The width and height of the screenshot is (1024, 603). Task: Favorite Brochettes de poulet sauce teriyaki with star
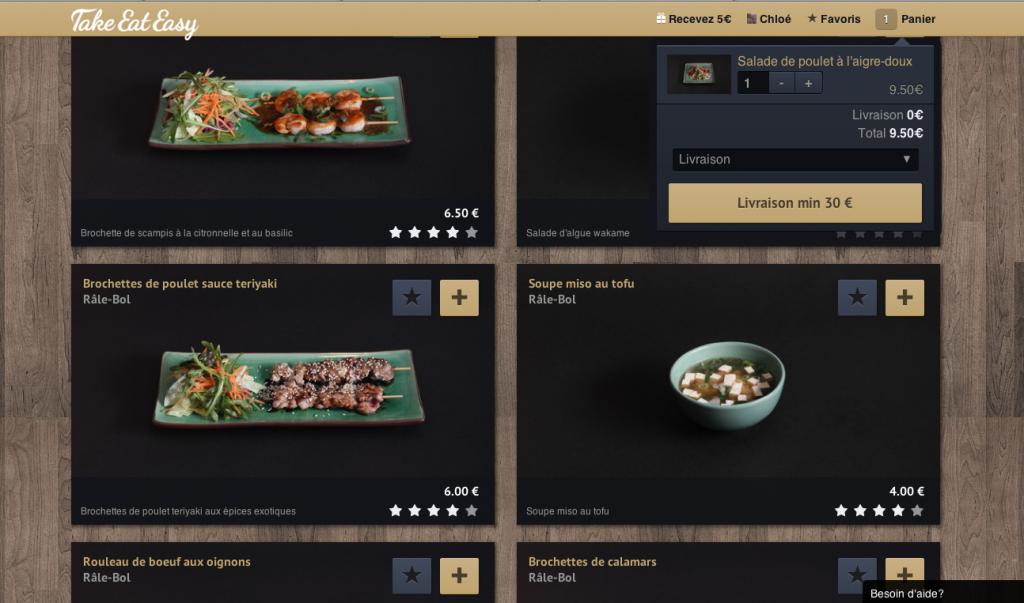(411, 298)
